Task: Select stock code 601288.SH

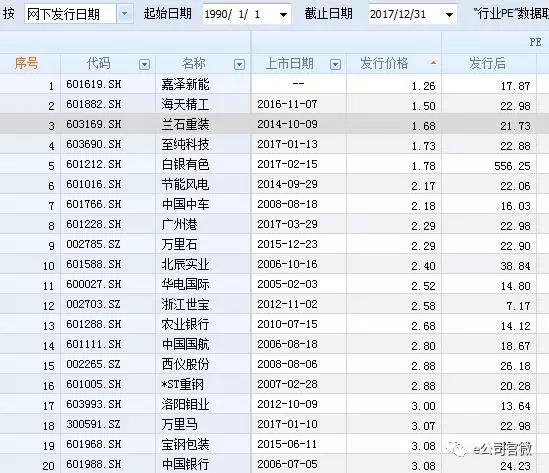Action: click(x=94, y=324)
